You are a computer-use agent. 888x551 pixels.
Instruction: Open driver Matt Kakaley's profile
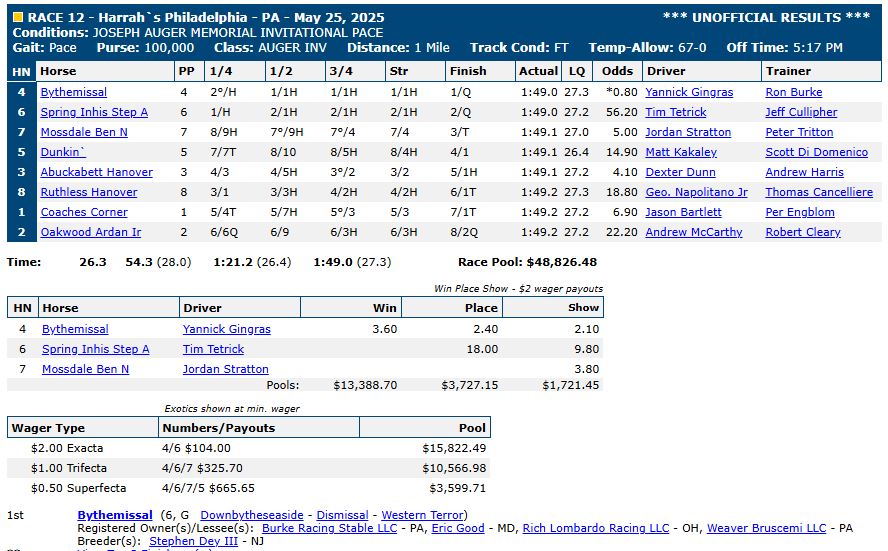click(x=681, y=152)
